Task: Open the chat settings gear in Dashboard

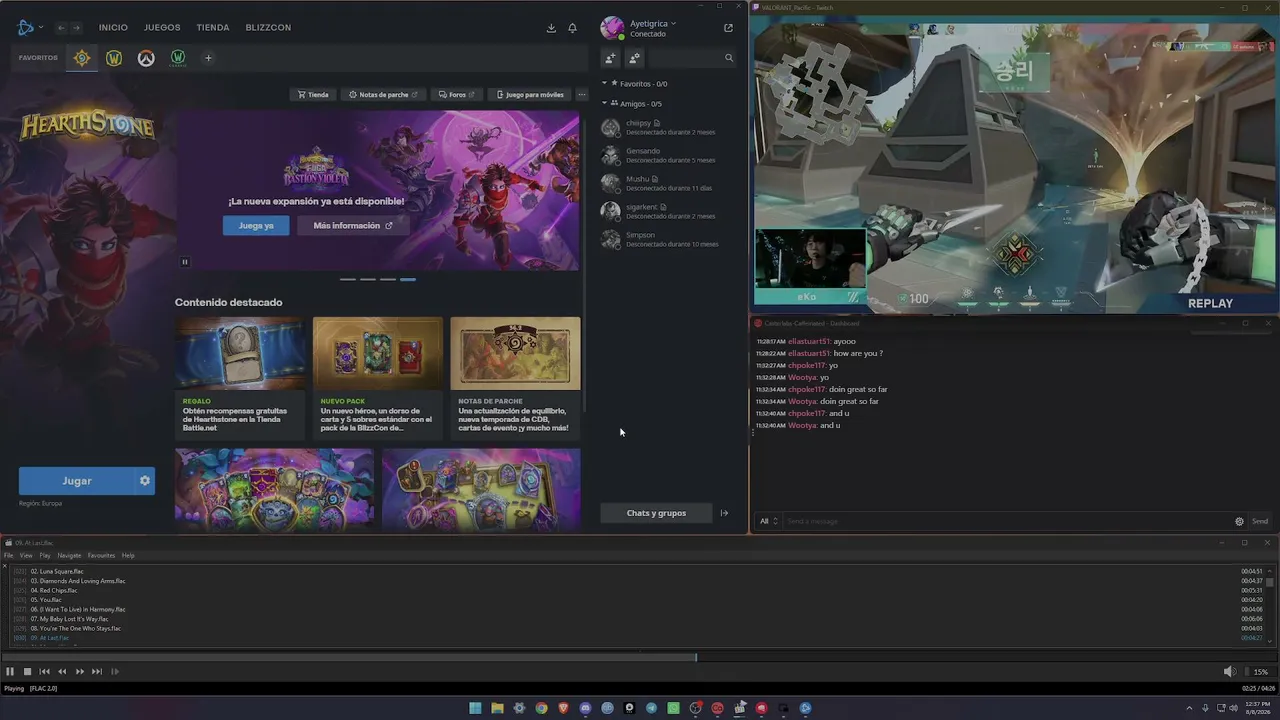Action: click(x=1239, y=521)
